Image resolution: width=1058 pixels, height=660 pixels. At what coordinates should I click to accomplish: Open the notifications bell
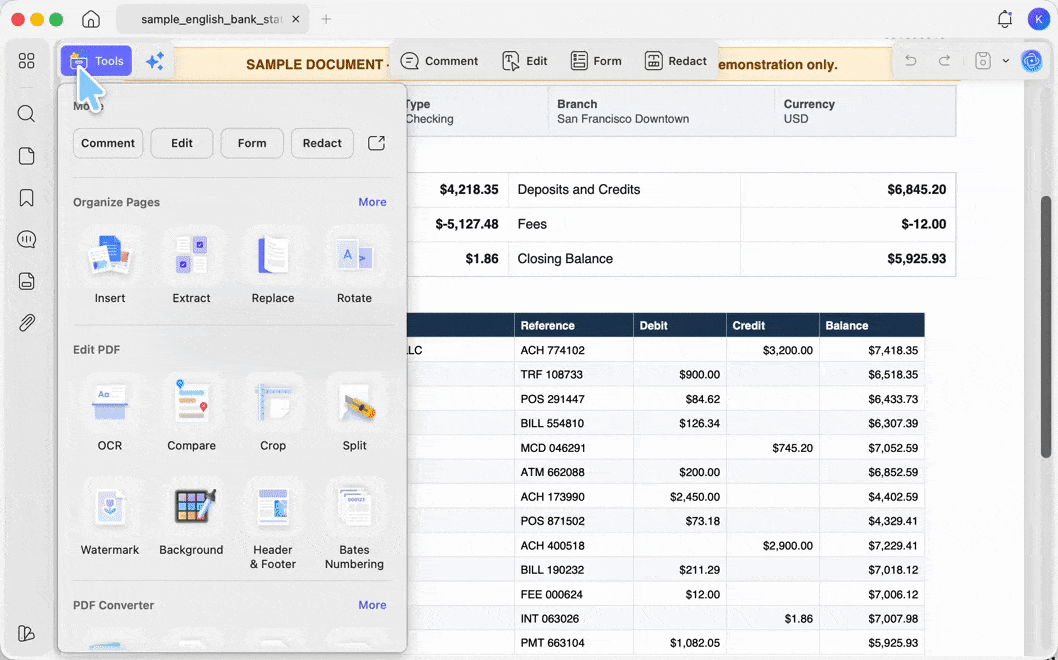(1005, 19)
